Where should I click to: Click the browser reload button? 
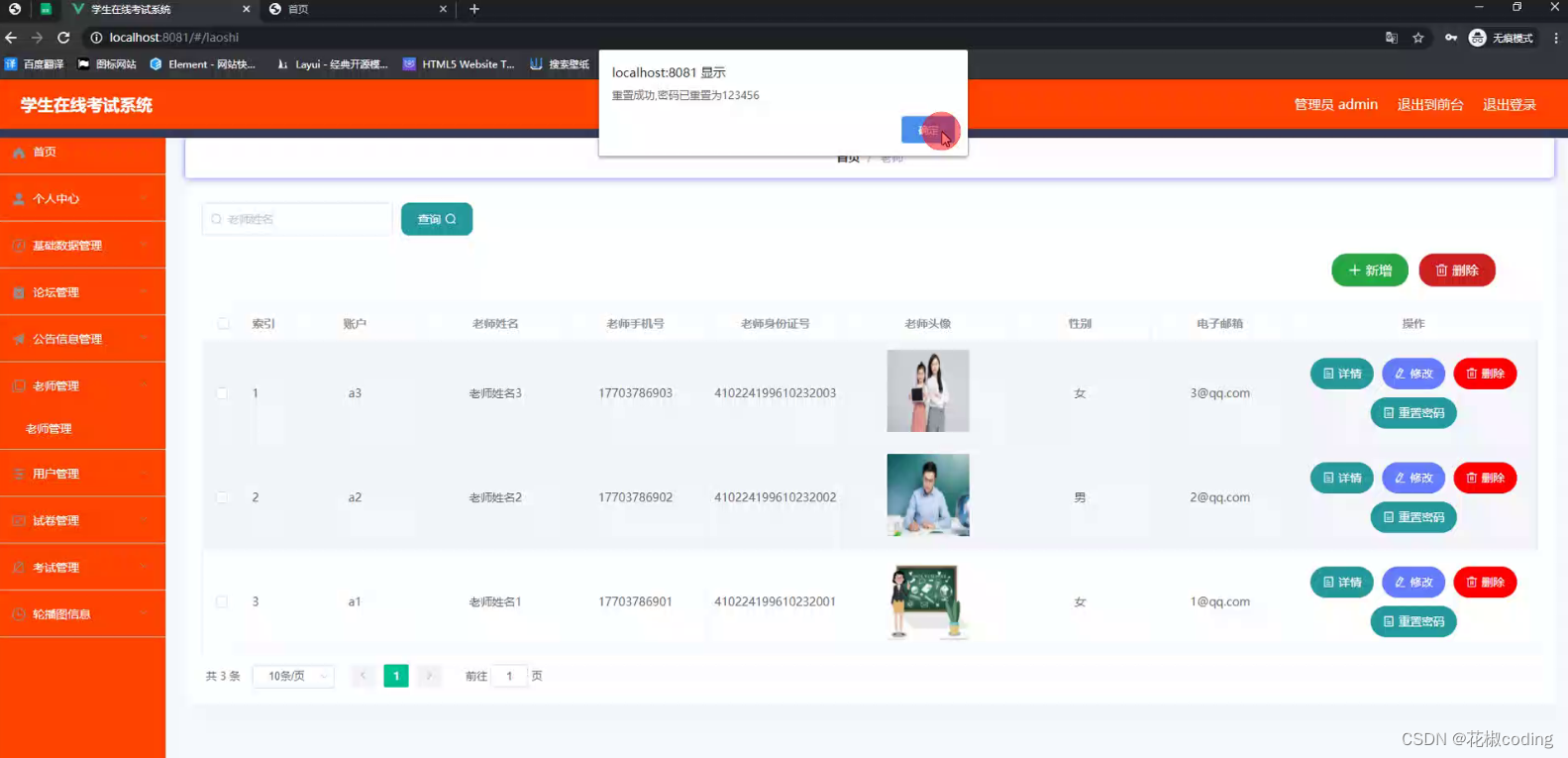click(x=63, y=38)
